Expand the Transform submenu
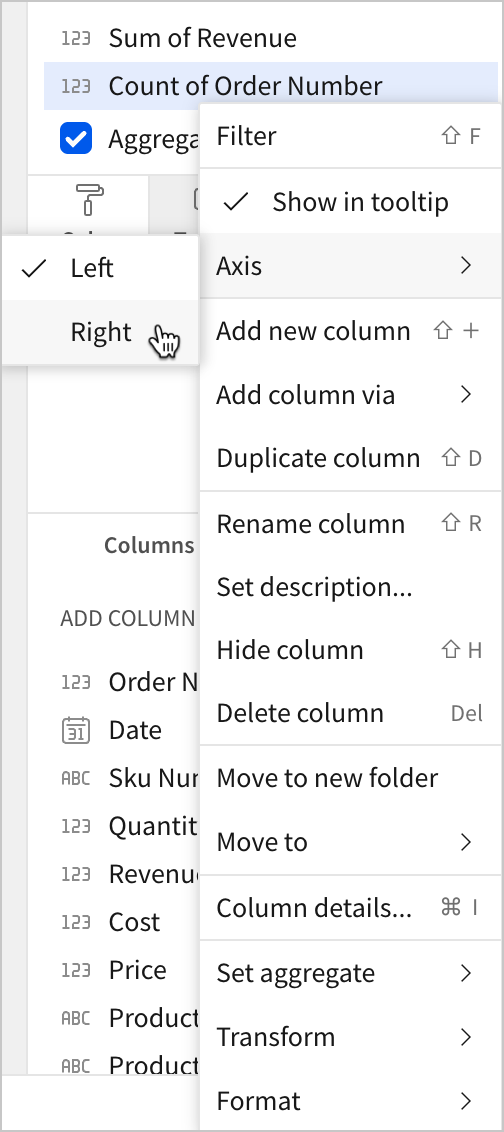 pyautogui.click(x=350, y=1037)
